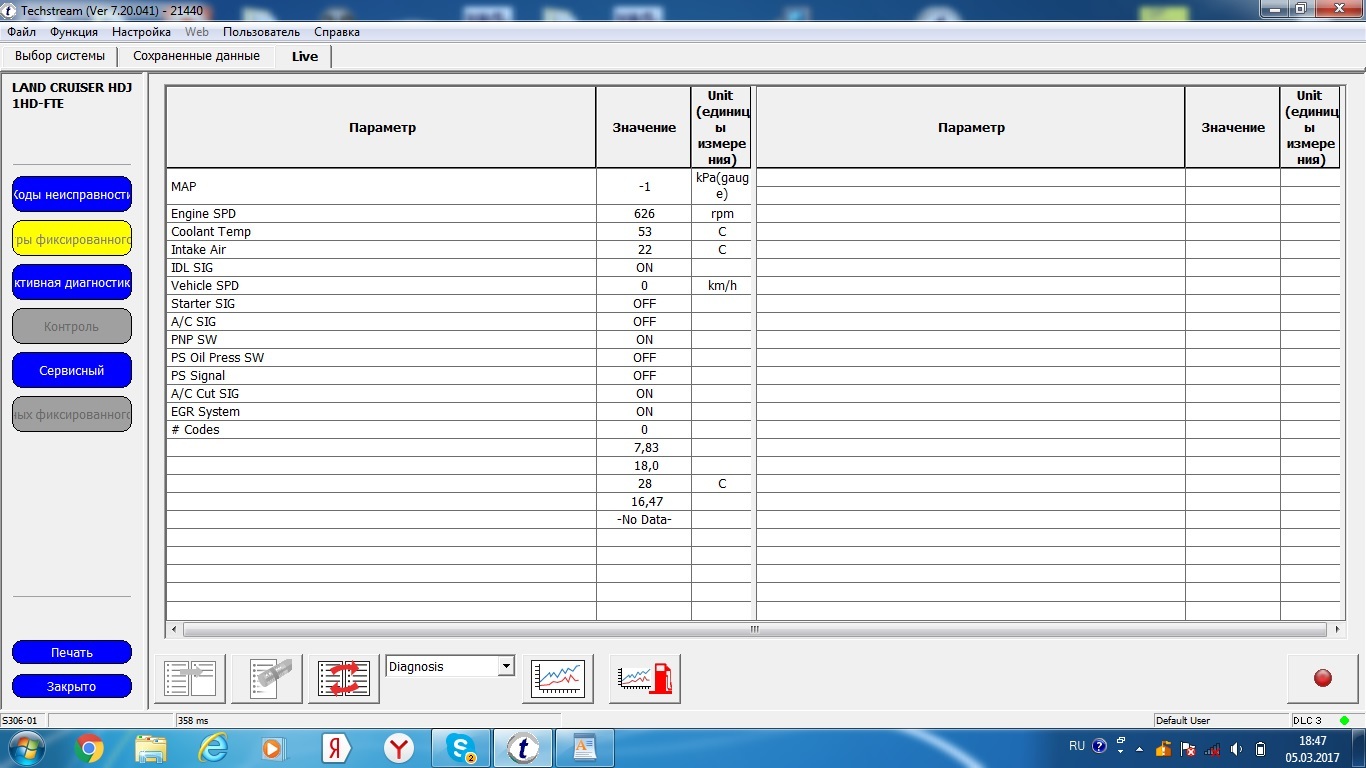This screenshot has height=768, width=1366.
Task: Switch to the document editor taskbar icon
Action: (x=585, y=748)
